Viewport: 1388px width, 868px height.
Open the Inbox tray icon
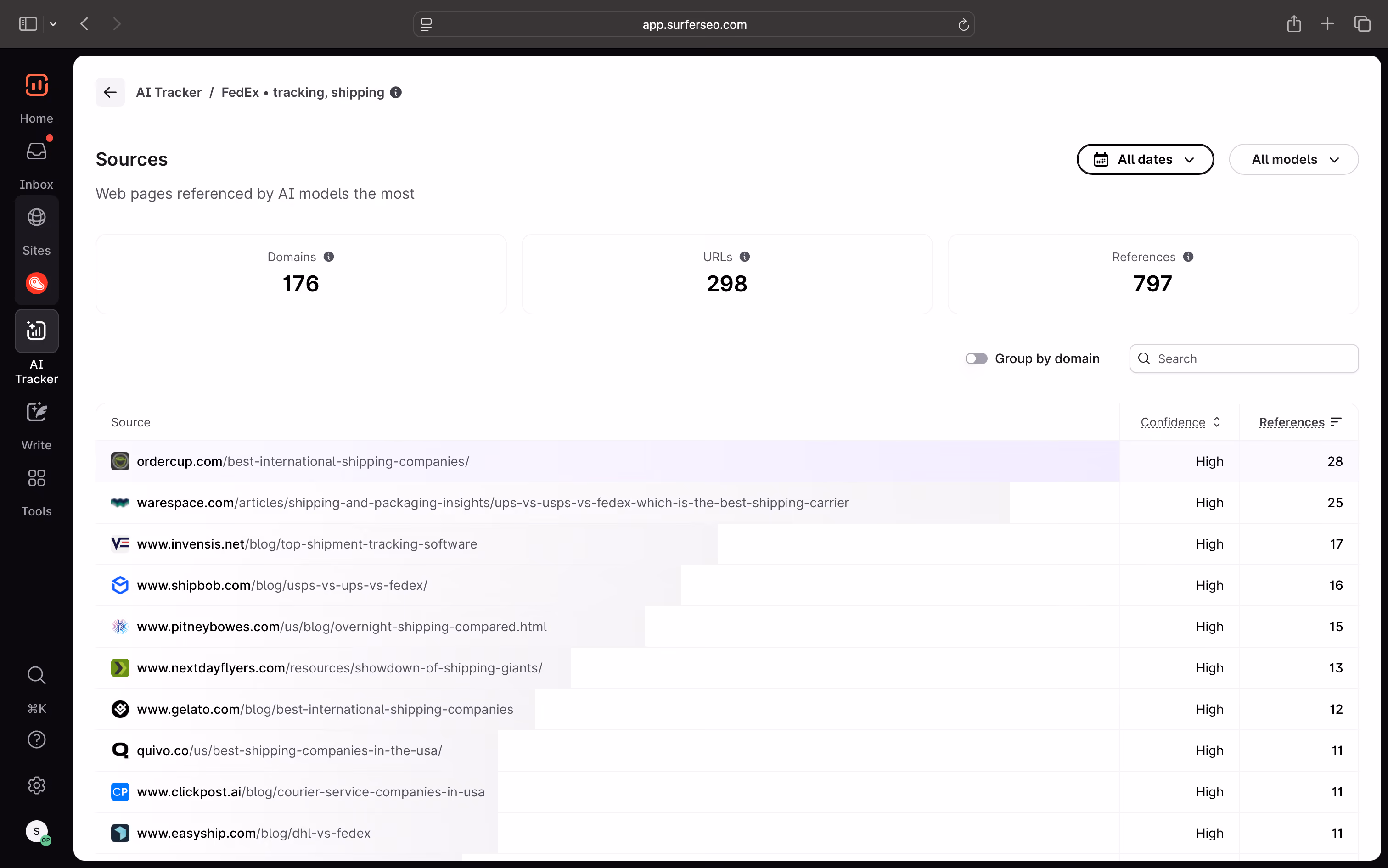(x=36, y=151)
